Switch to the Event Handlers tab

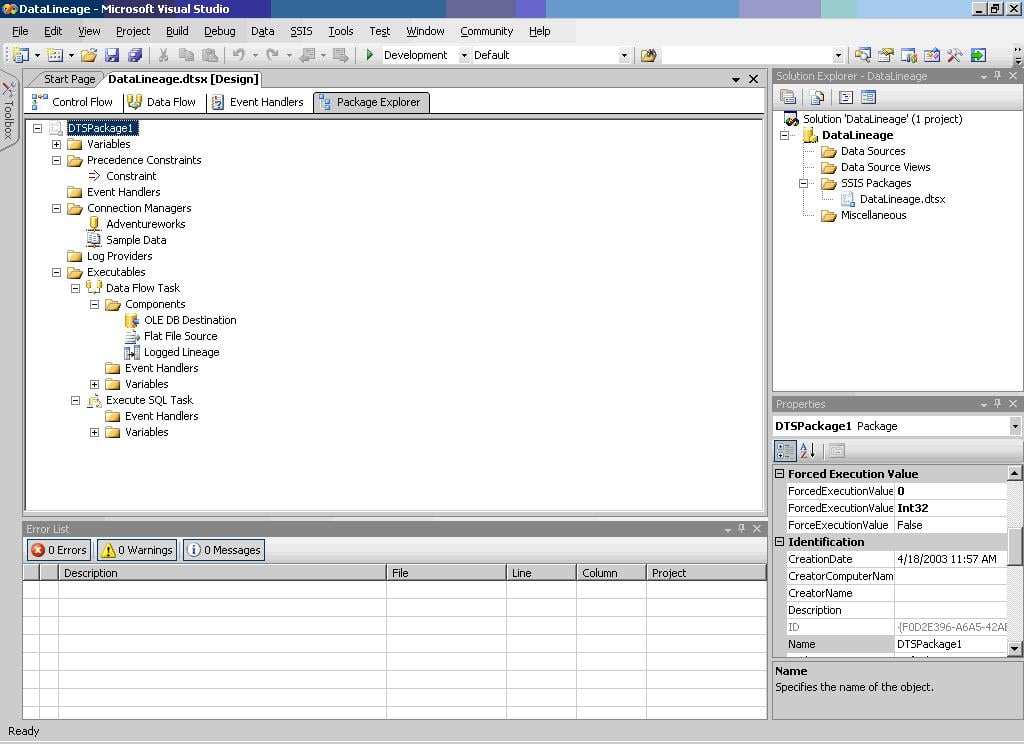258,102
